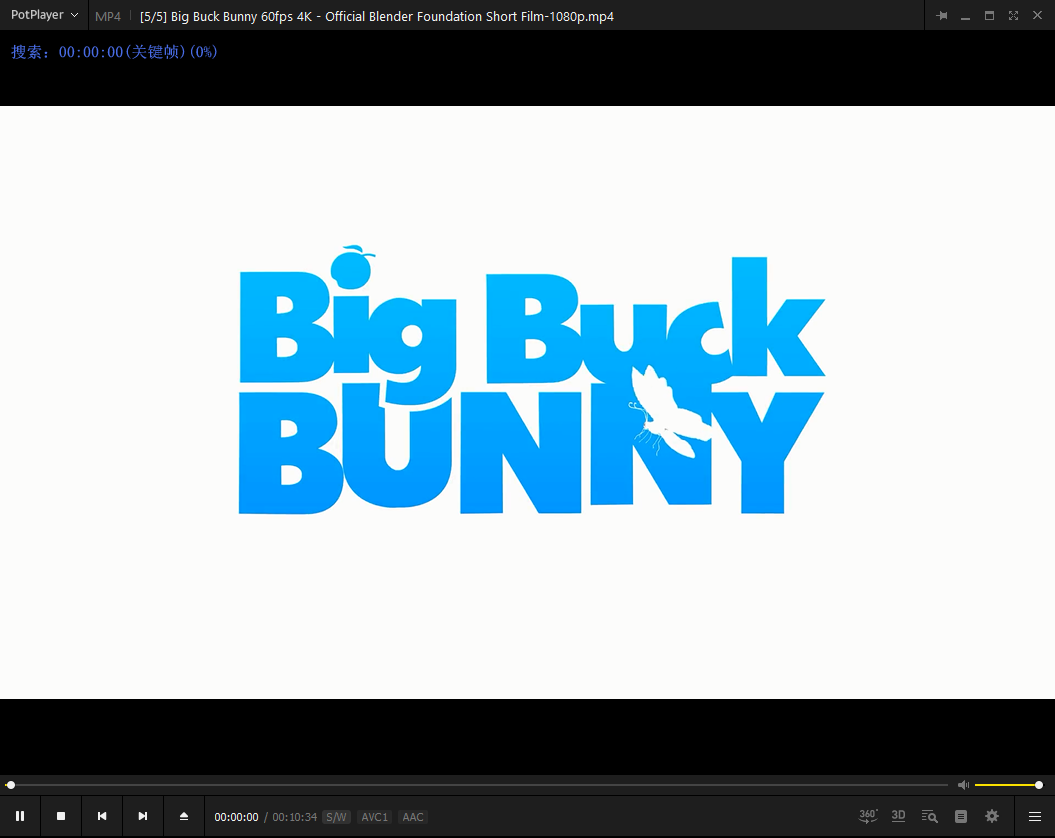Open the chapter/bookmark search icon
Image resolution: width=1055 pixels, height=838 pixels.
tap(929, 816)
